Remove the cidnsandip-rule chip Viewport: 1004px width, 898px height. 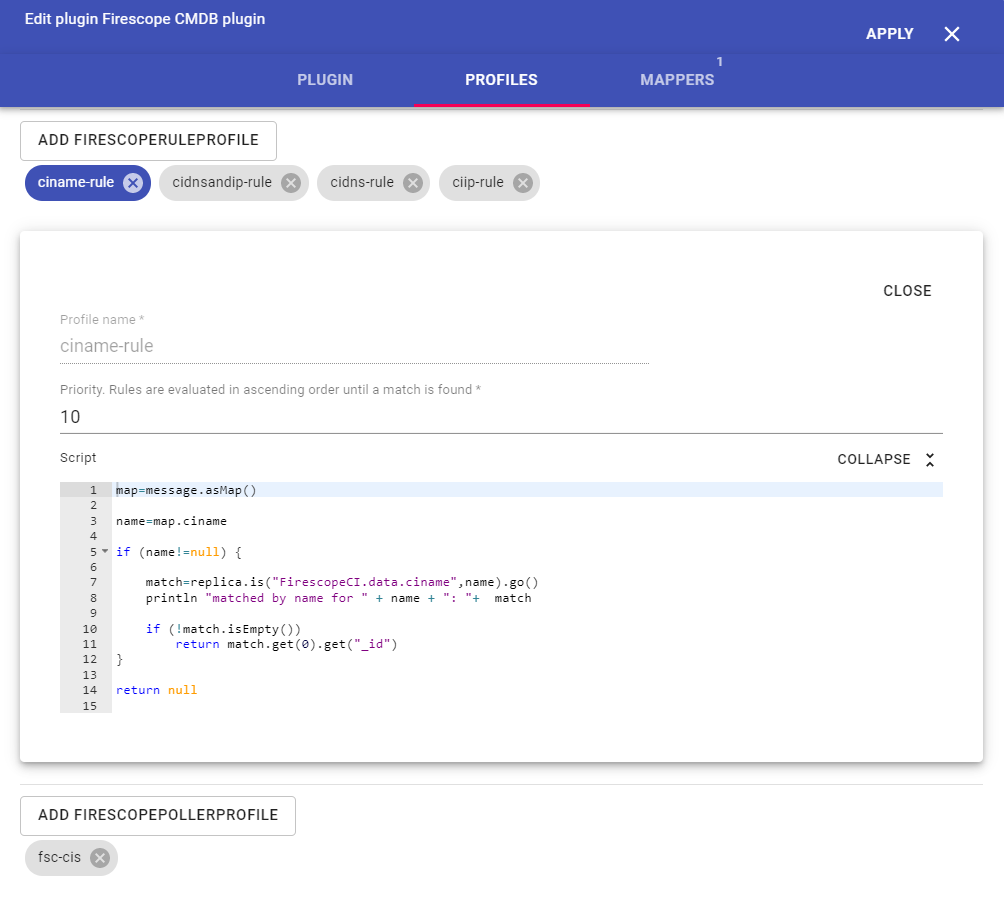290,183
